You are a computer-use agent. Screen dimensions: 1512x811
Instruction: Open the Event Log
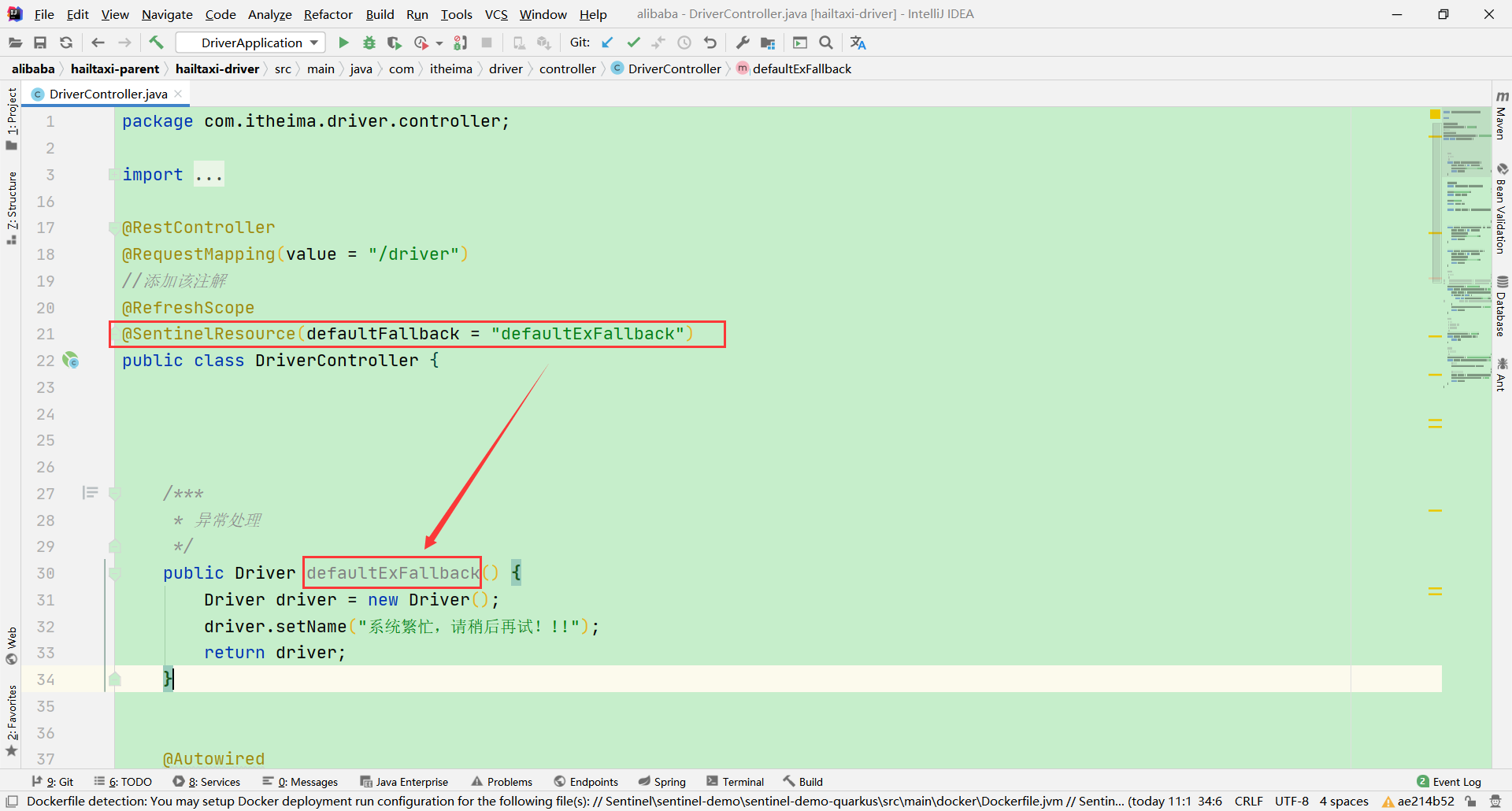[x=1449, y=782]
